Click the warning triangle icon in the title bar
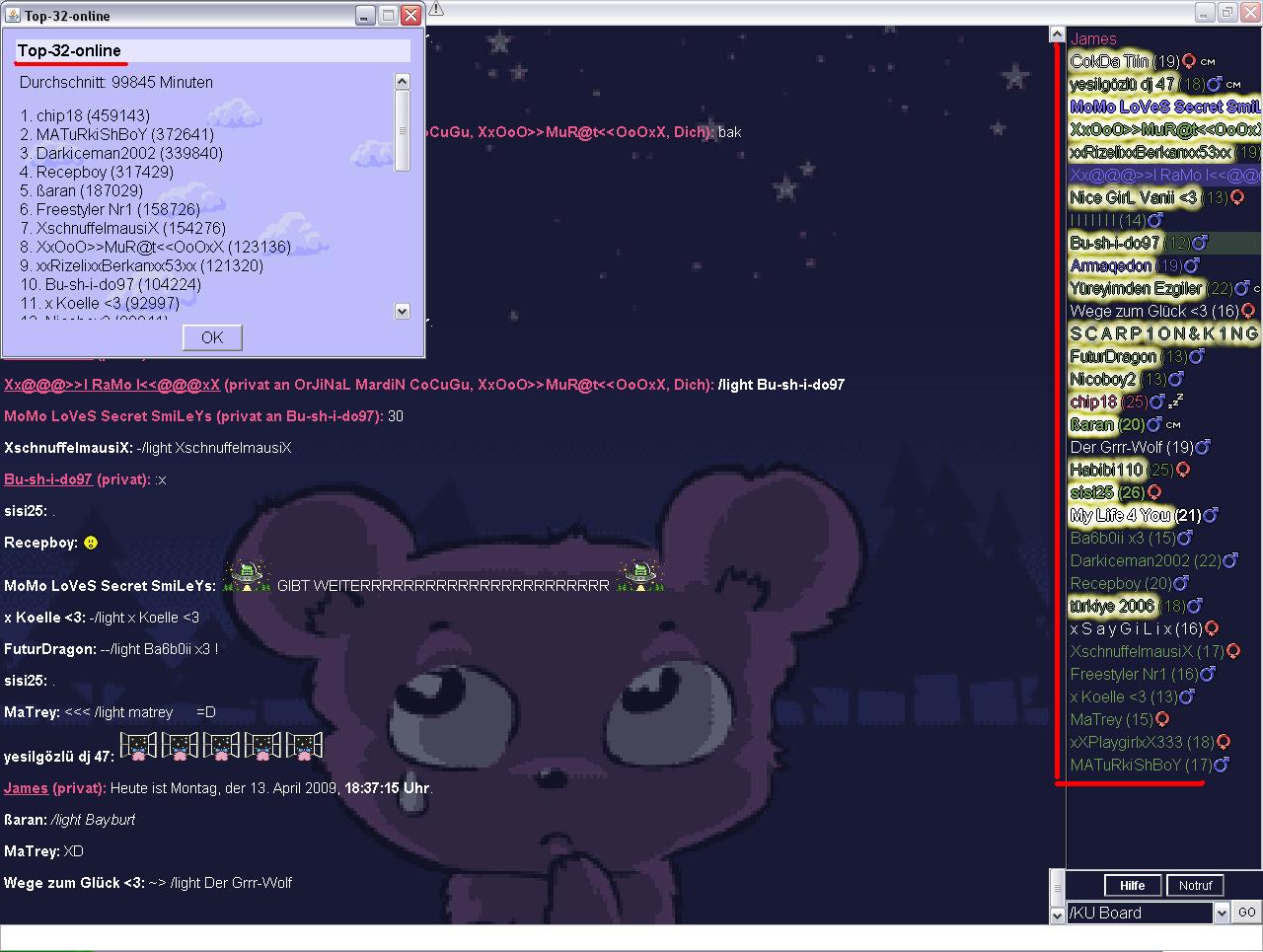Image resolution: width=1263 pixels, height=952 pixels. (436, 9)
